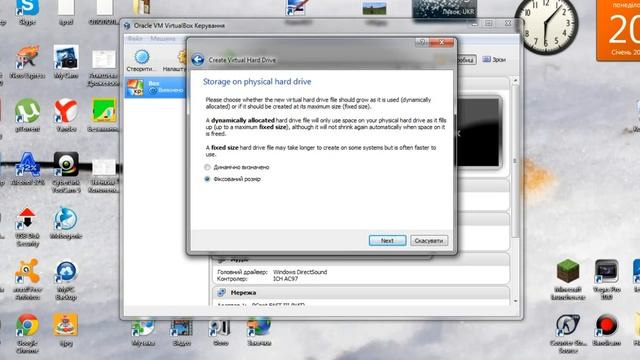This screenshot has height=360, width=640.
Task: Open the Bandicam red record desktop icon
Action: [x=607, y=330]
